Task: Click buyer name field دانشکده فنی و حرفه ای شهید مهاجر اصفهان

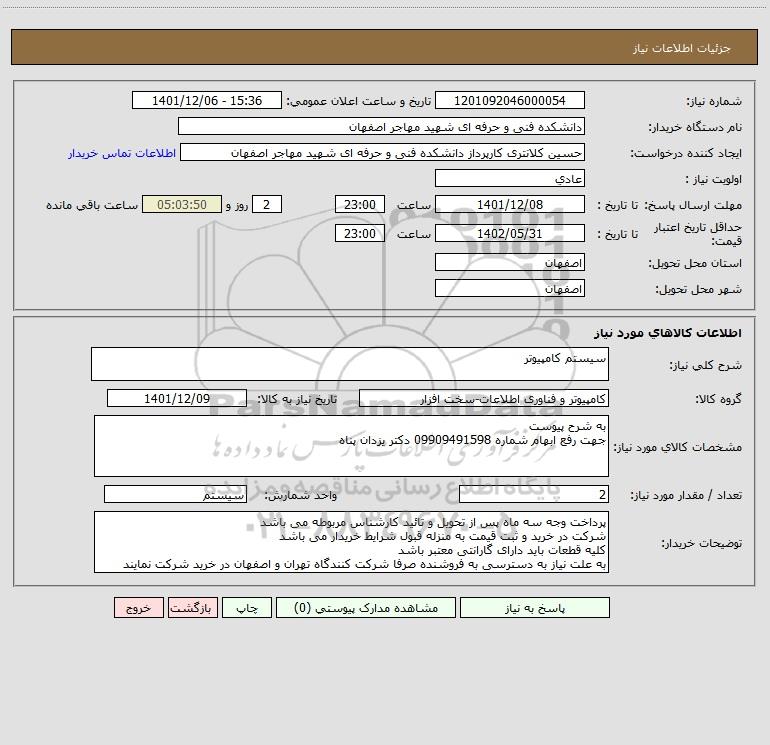Action: 381,126
